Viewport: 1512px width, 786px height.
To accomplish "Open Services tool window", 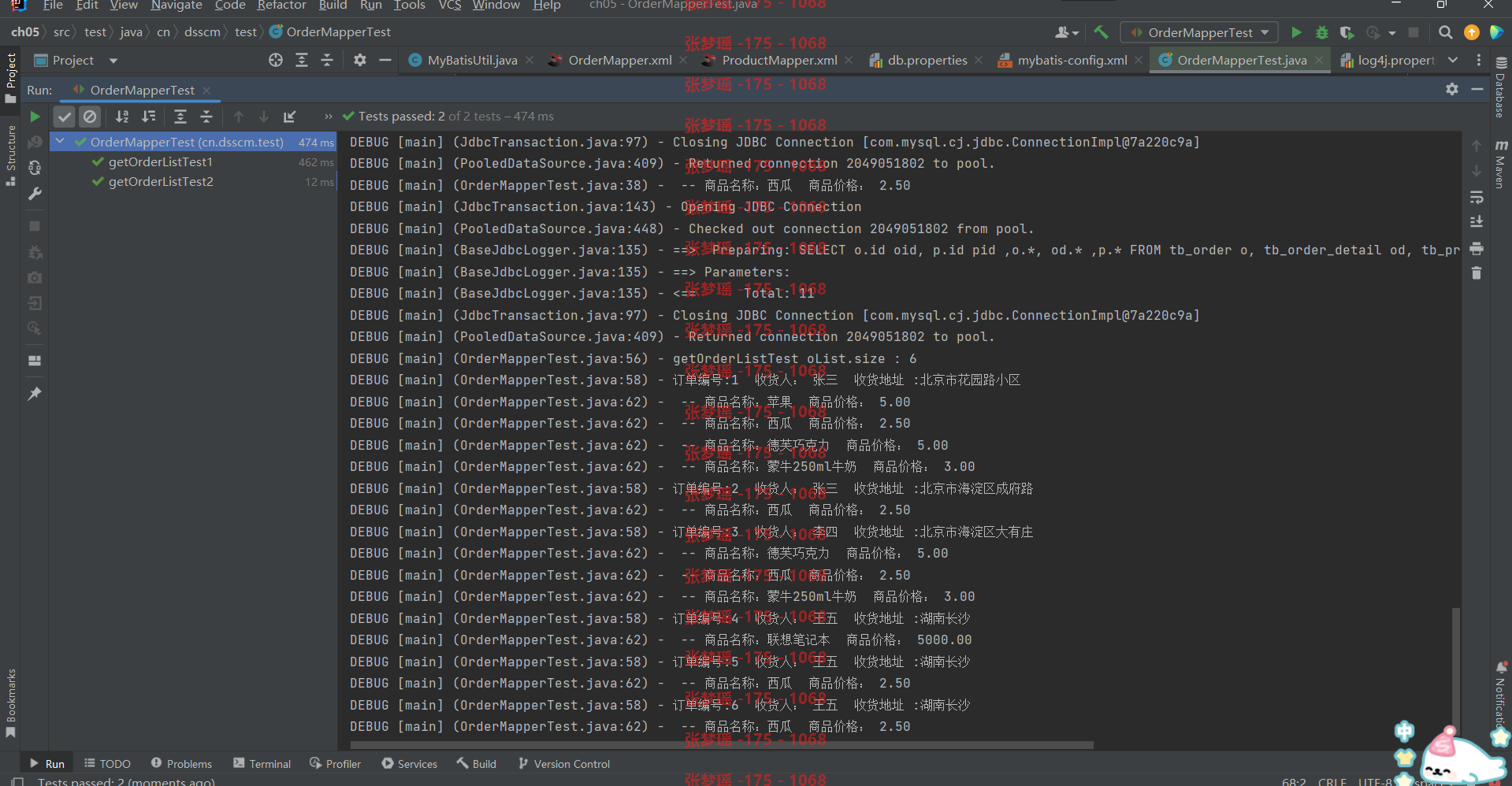I will 409,764.
